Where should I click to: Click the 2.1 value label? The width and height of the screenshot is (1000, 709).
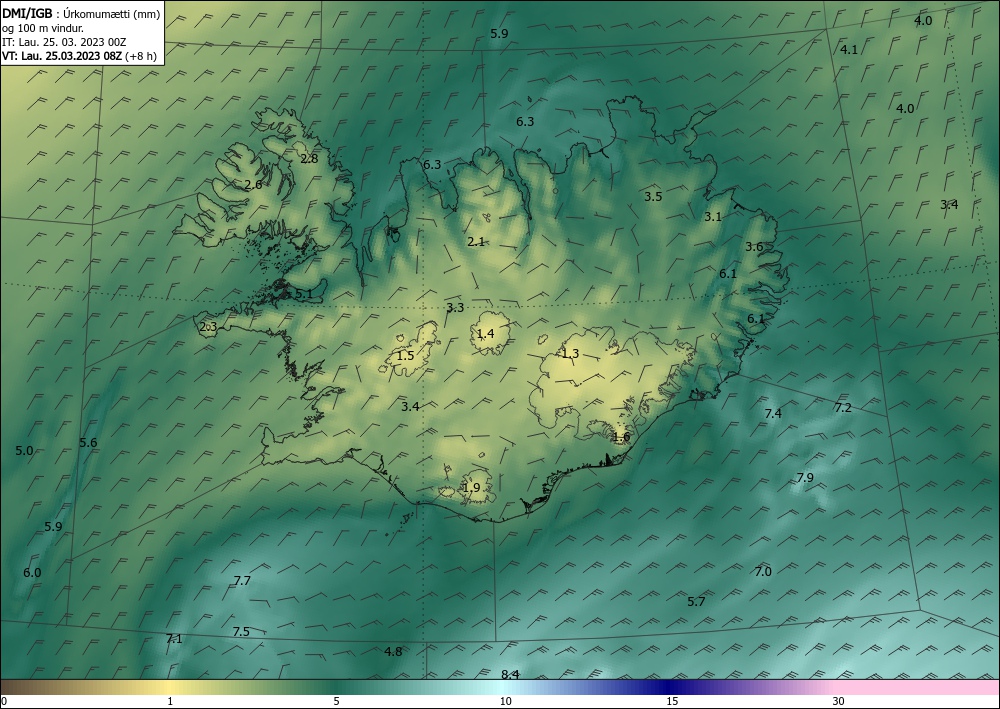476,242
